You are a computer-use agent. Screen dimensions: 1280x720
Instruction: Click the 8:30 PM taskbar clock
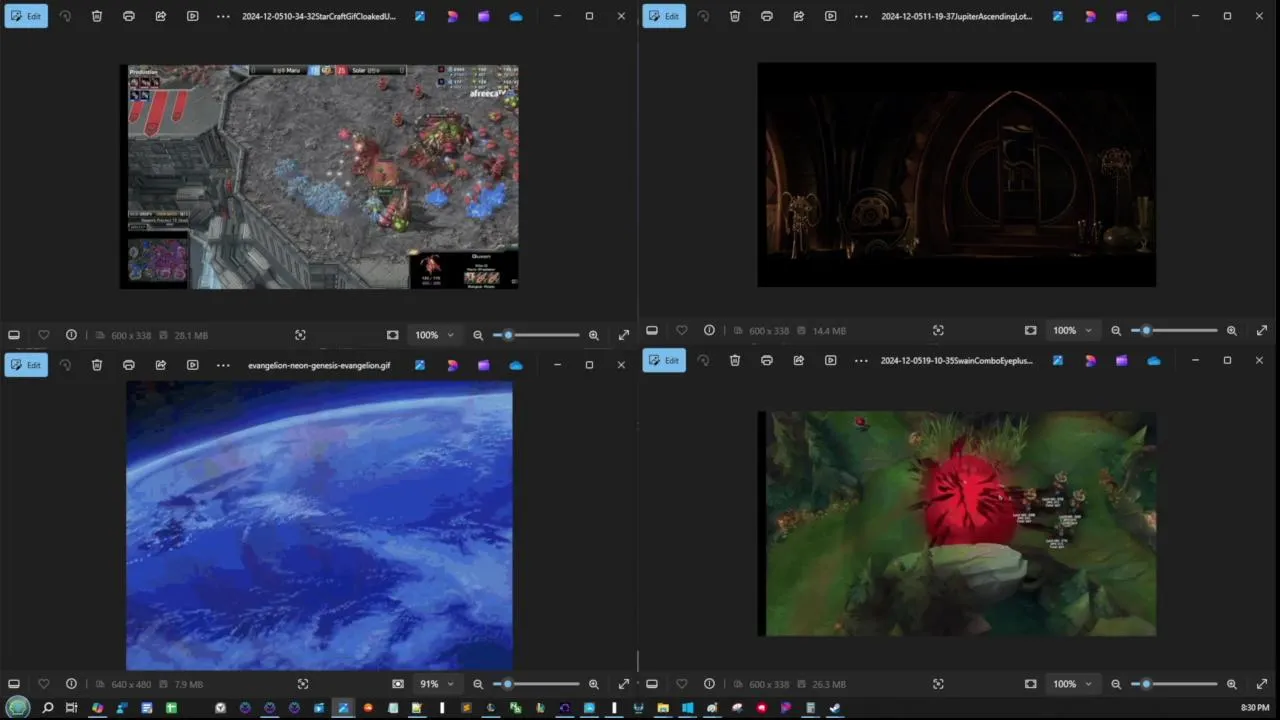click(1255, 708)
